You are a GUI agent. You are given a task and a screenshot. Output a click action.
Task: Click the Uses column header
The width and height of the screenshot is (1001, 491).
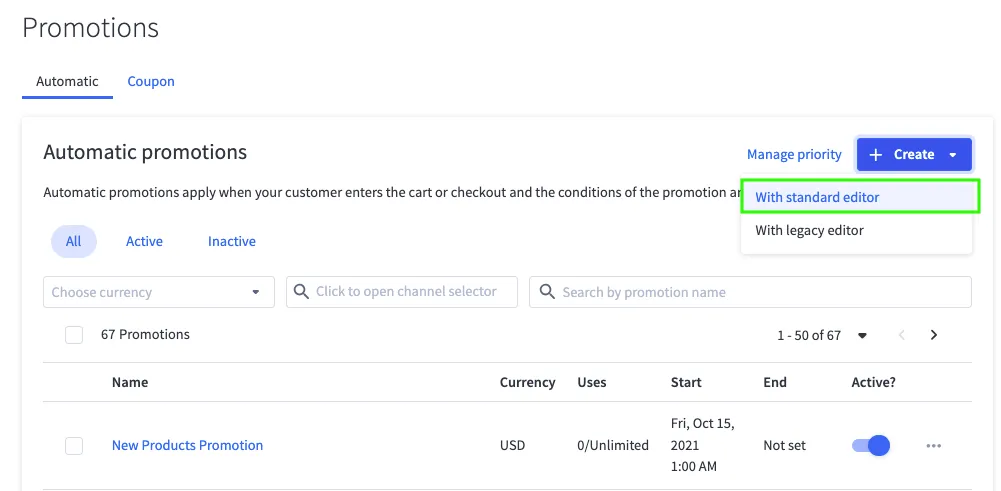coord(592,382)
